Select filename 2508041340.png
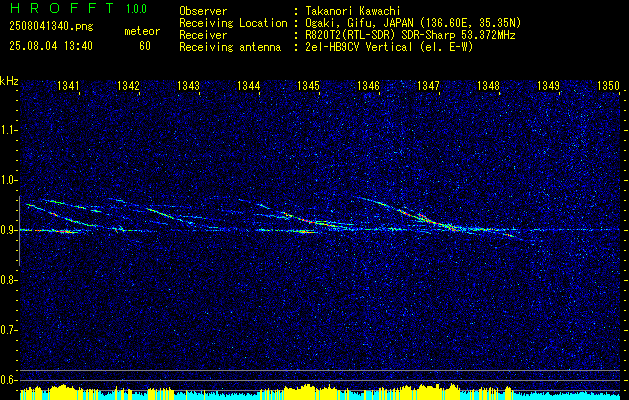Screen dimensions: 629x400 51,27
